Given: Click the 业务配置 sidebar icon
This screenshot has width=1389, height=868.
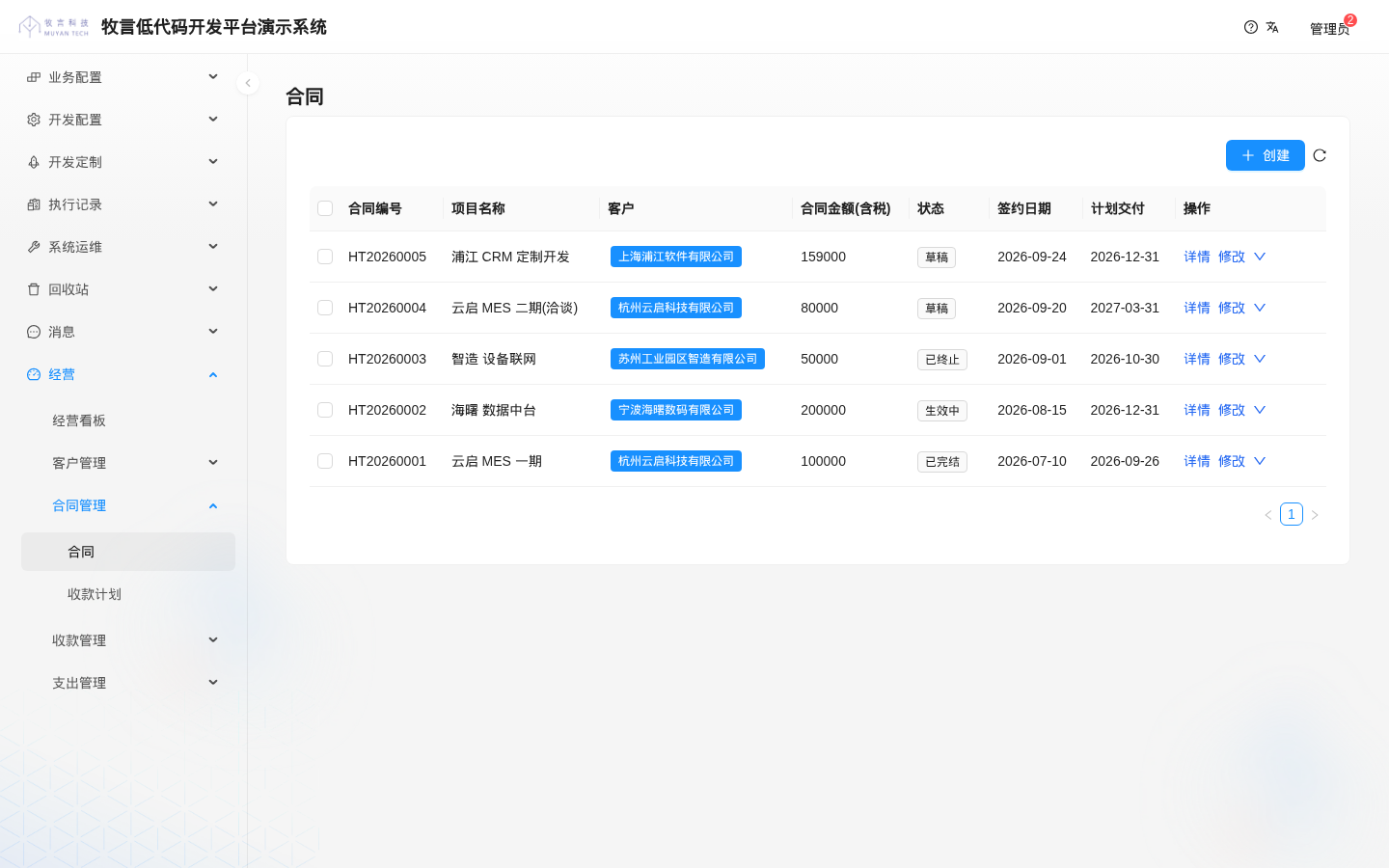Looking at the screenshot, I should click(34, 77).
